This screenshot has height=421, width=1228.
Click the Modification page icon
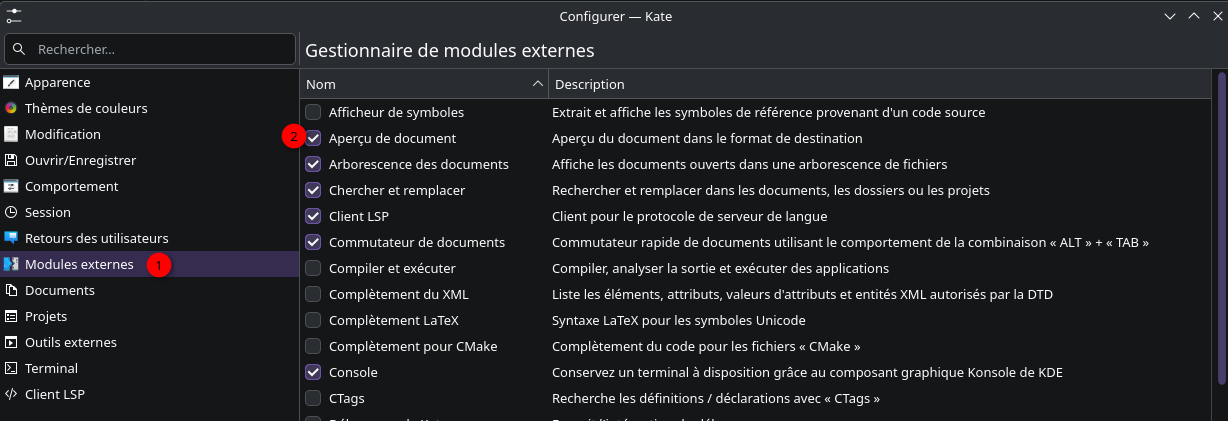(11, 135)
